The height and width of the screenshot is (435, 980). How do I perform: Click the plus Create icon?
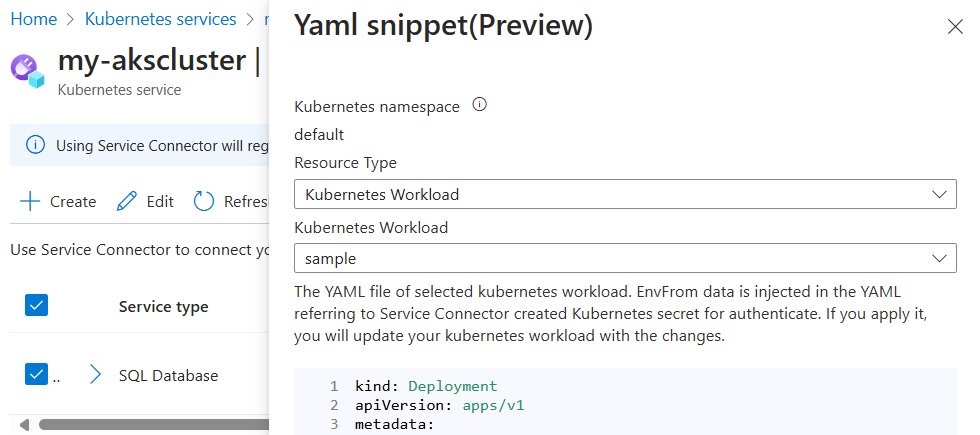[x=31, y=201]
